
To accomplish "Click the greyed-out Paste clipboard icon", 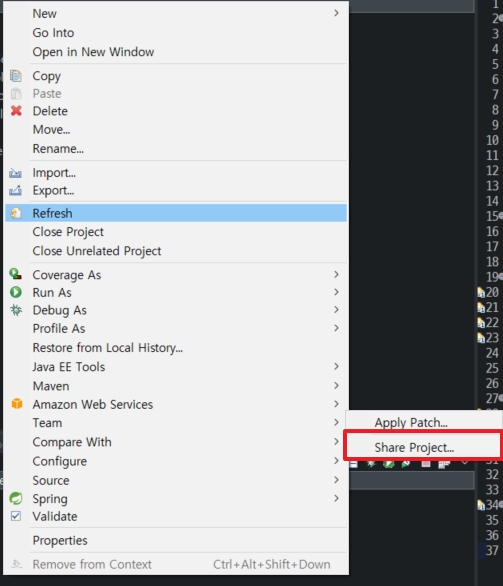I will pos(16,93).
